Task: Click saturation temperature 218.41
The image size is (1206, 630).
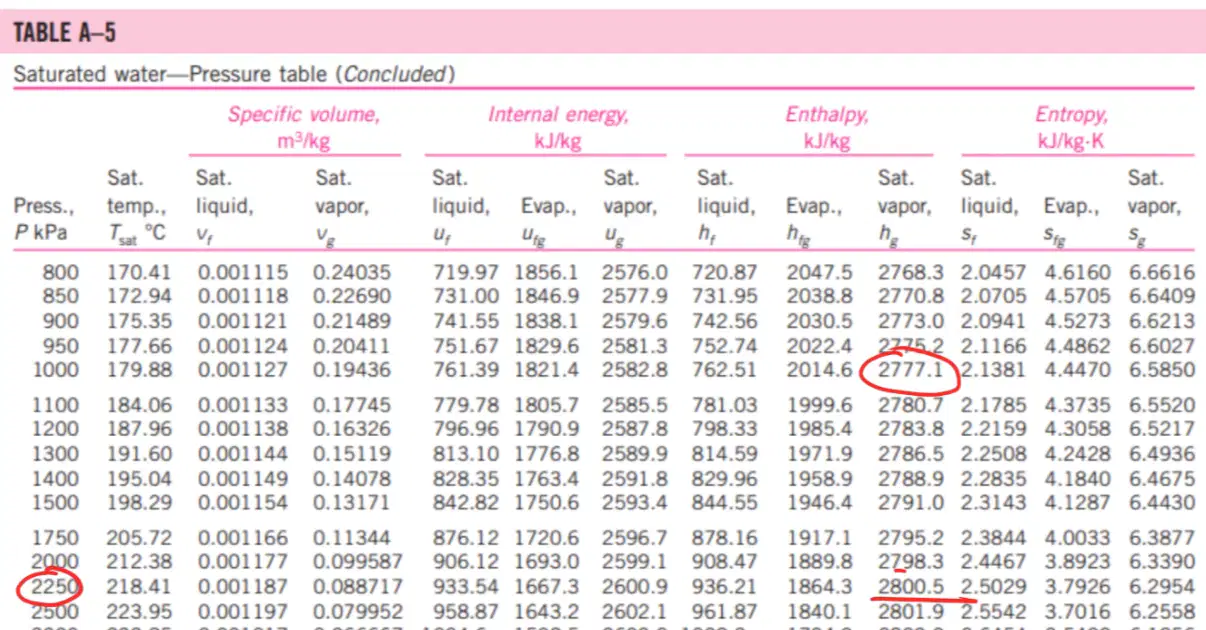Action: tap(139, 587)
